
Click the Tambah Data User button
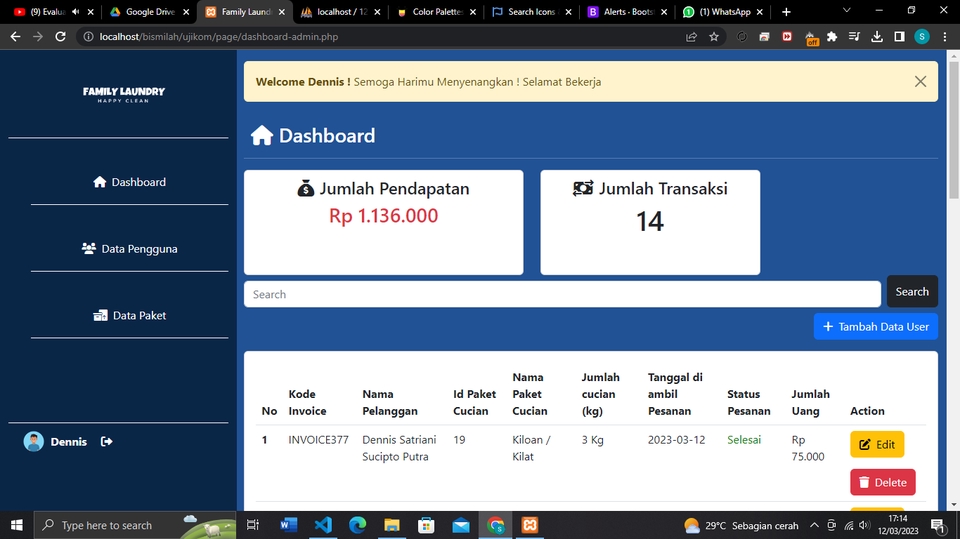876,326
